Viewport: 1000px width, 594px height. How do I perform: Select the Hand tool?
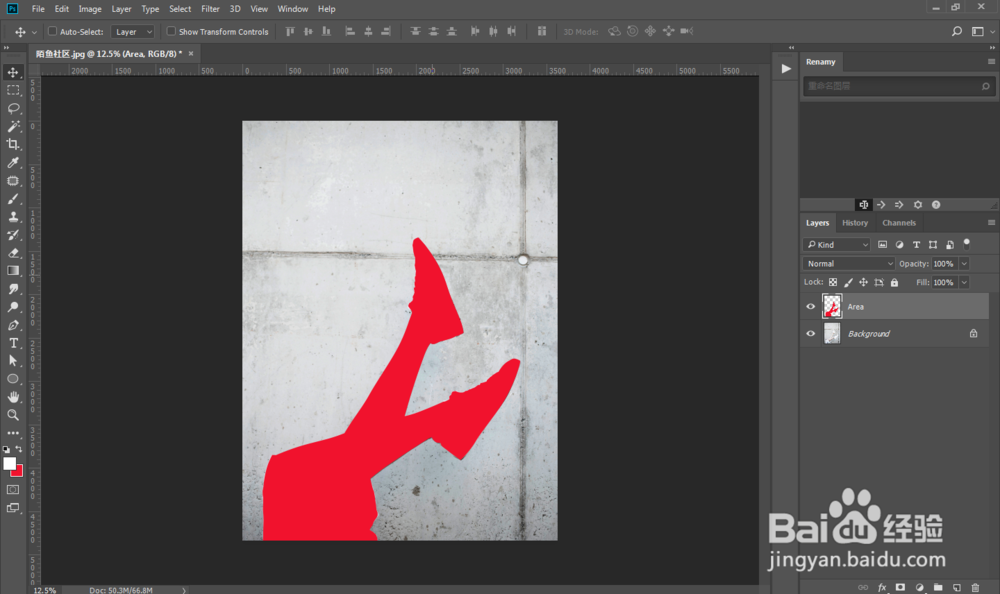[13, 397]
